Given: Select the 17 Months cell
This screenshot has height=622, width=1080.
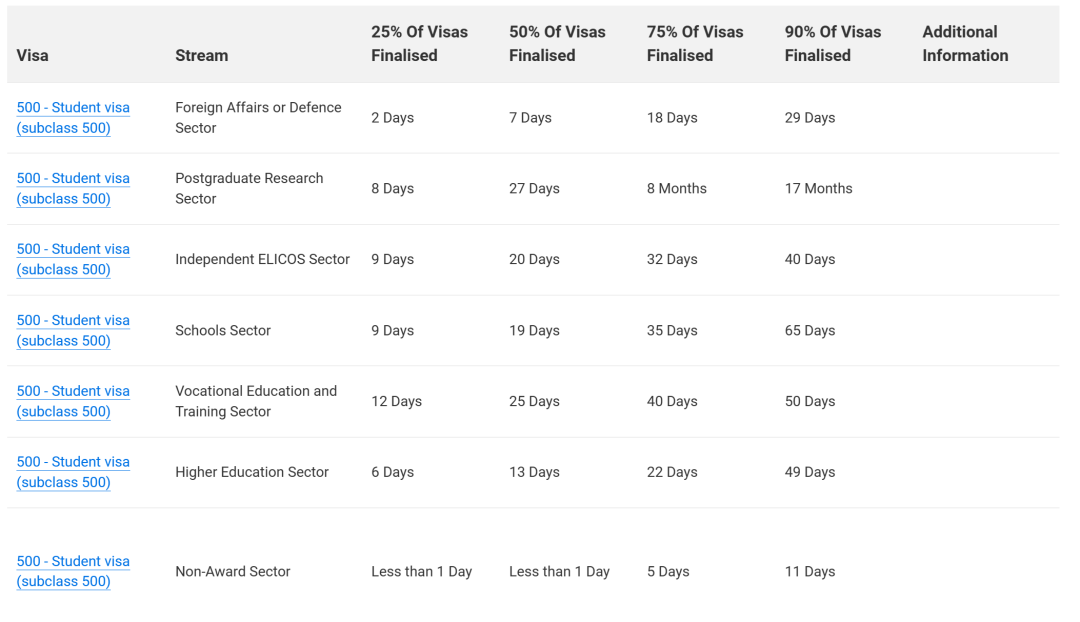Looking at the screenshot, I should [x=818, y=189].
